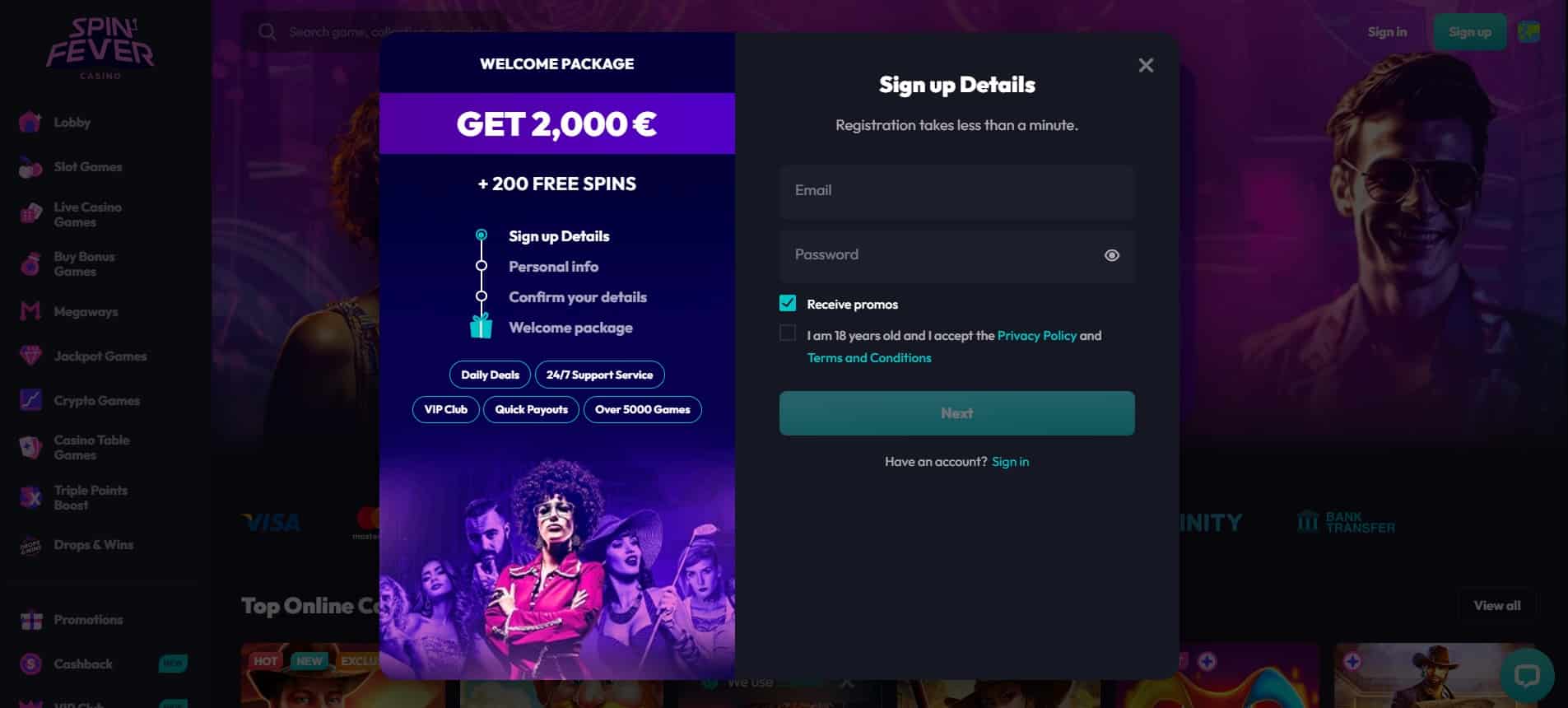Click into the Password field
The image size is (1568, 708).
point(956,255)
